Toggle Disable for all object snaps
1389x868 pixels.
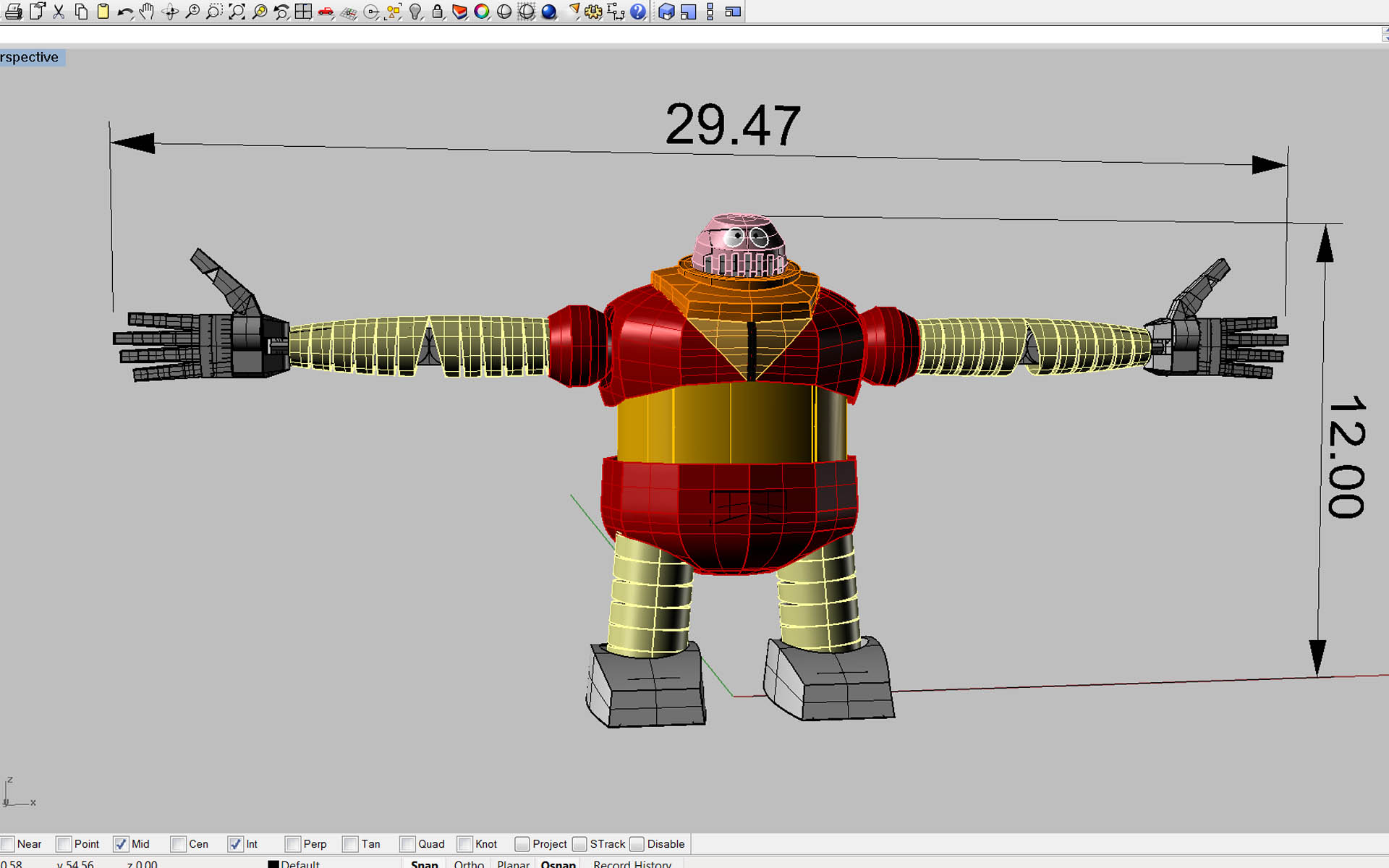click(x=637, y=844)
